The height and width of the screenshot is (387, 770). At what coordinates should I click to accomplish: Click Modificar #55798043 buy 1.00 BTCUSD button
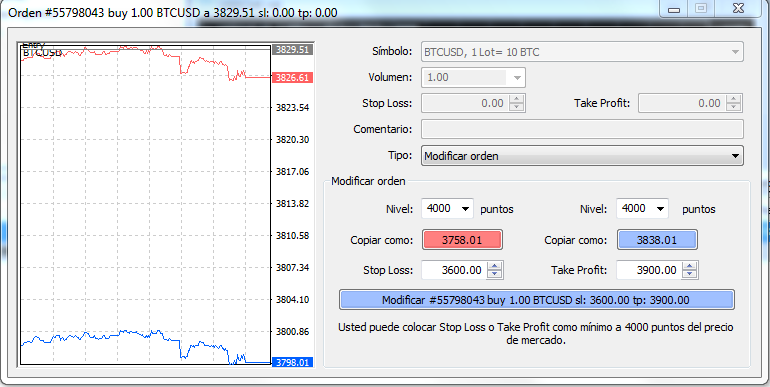click(x=536, y=300)
